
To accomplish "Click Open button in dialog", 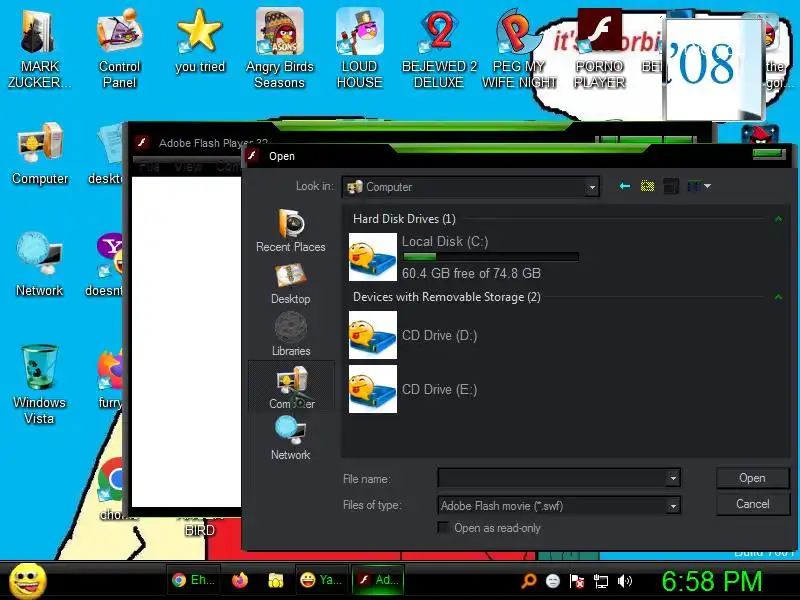I will pos(753,478).
